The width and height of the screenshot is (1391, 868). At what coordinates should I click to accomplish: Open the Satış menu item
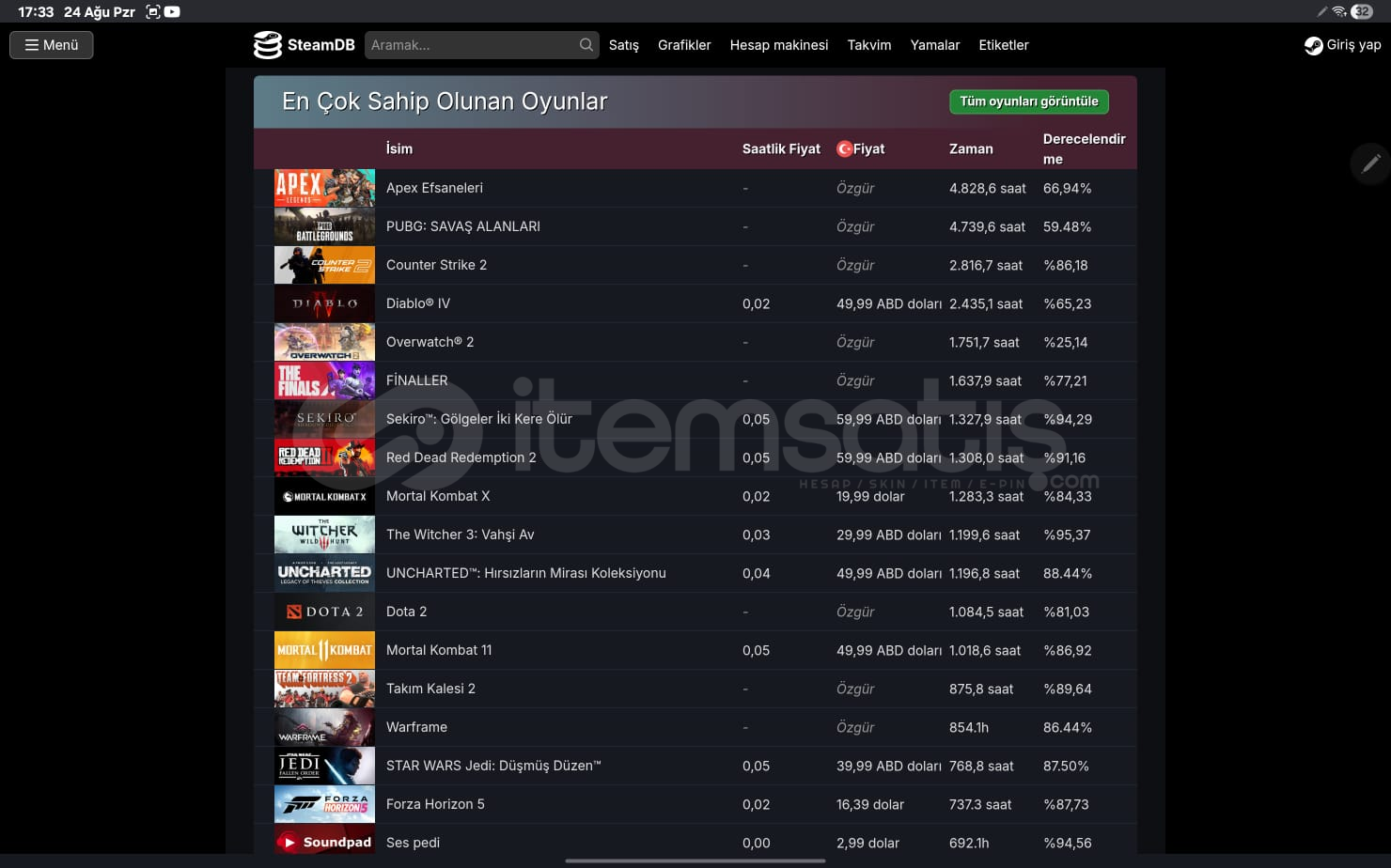pos(624,45)
